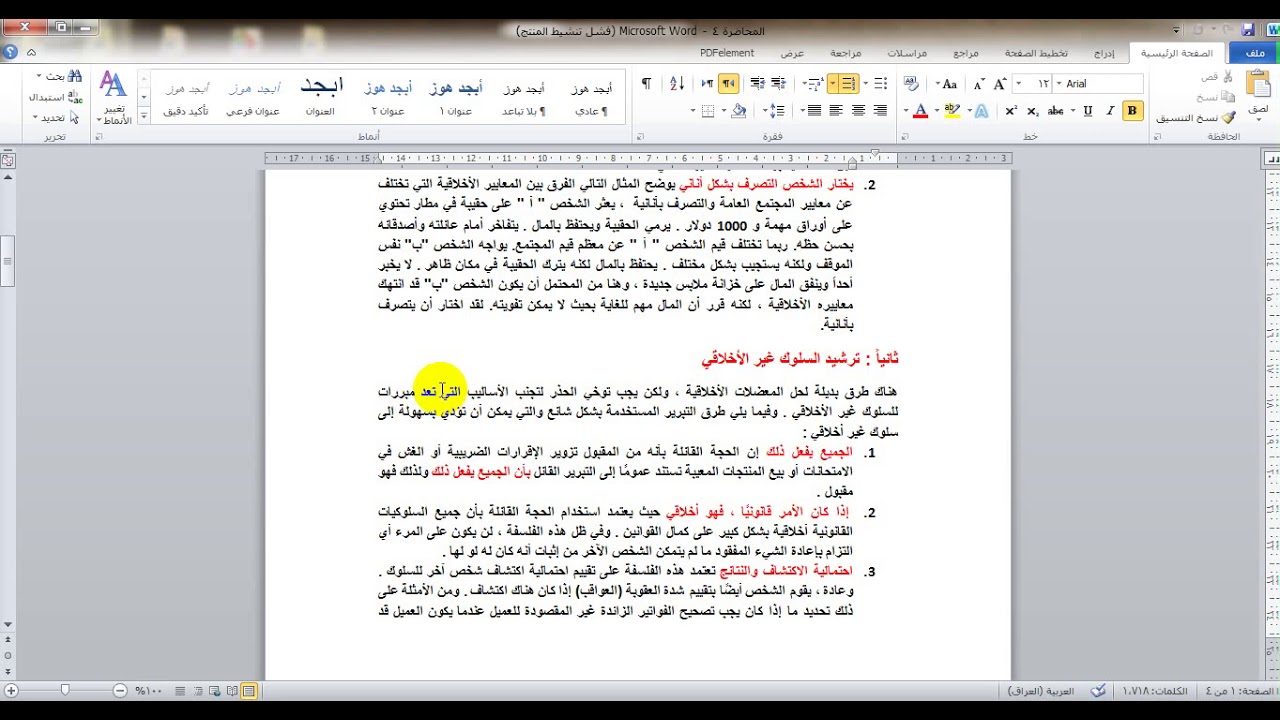The height and width of the screenshot is (720, 1280).
Task: Apply red font color
Action: coord(921,111)
